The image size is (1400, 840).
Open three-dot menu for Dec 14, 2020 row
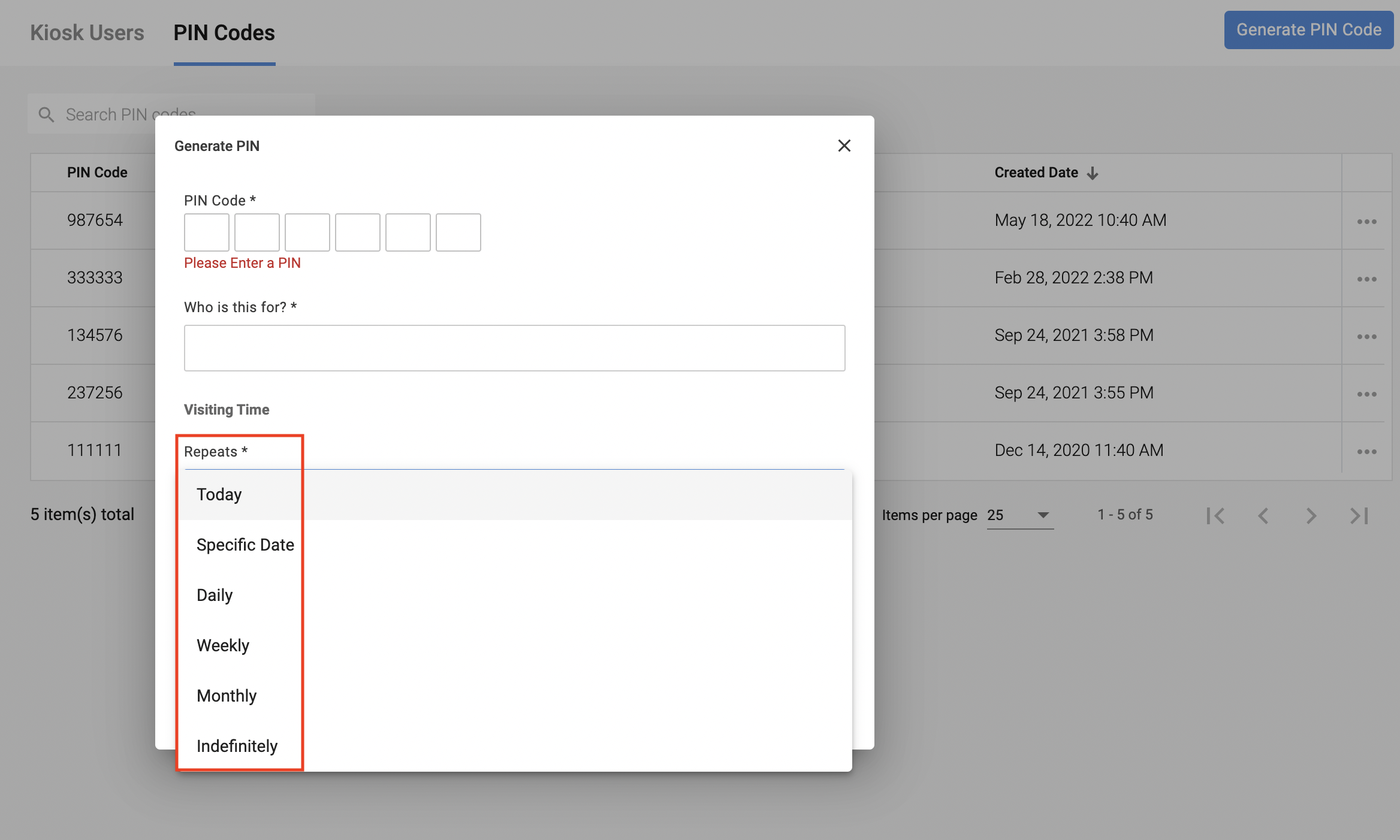click(1366, 452)
